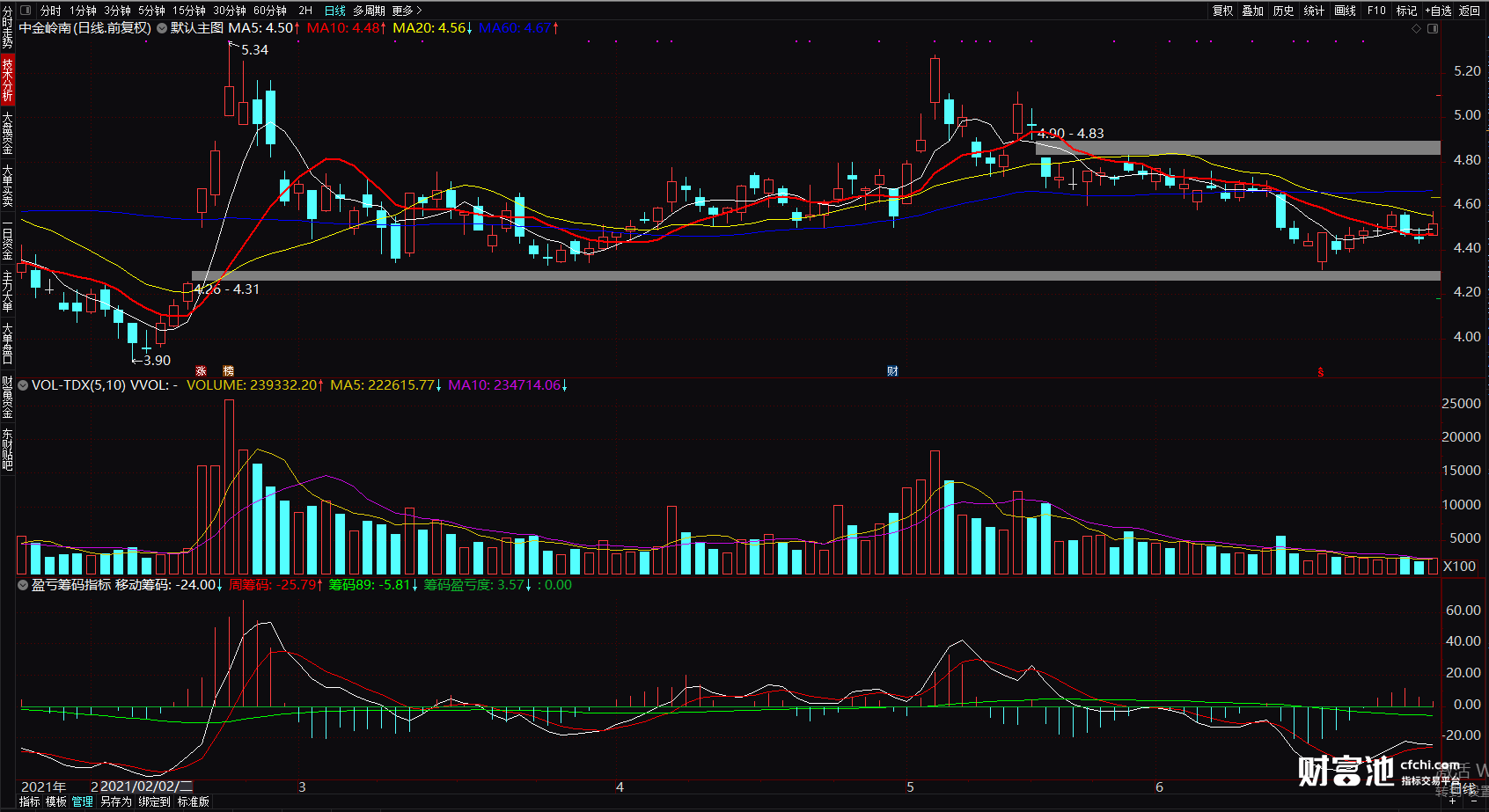Switch to 标准版 standard version
This screenshot has width=1489, height=812.
pyautogui.click(x=194, y=801)
